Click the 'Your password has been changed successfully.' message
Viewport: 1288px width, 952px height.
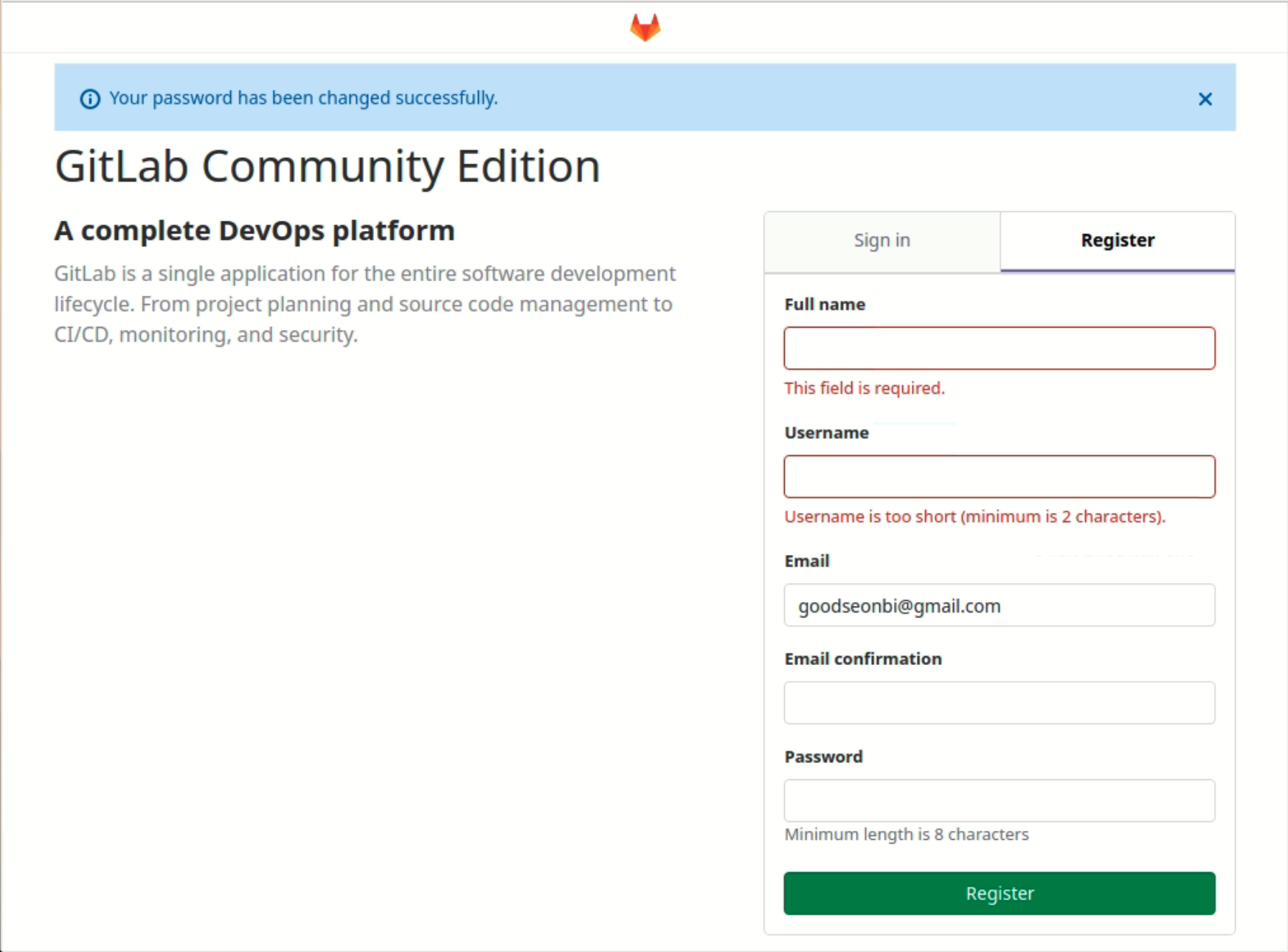[x=304, y=98]
